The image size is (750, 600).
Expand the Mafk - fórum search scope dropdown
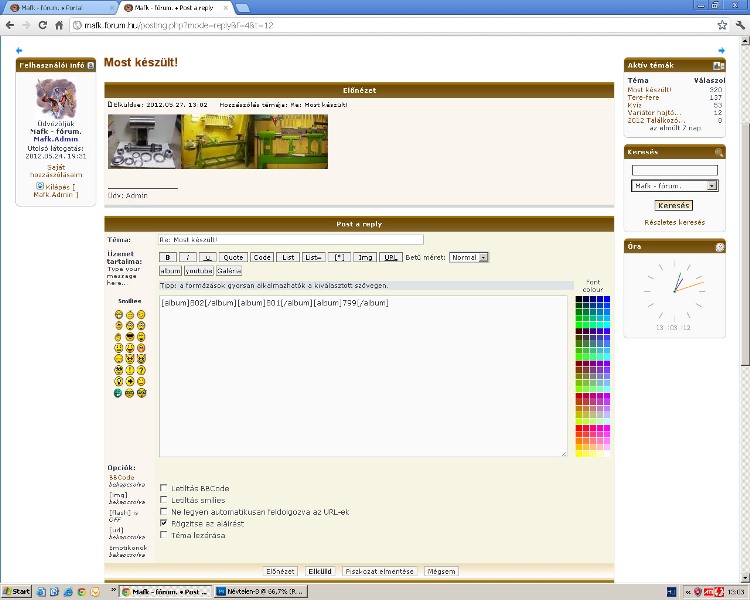pyautogui.click(x=675, y=186)
